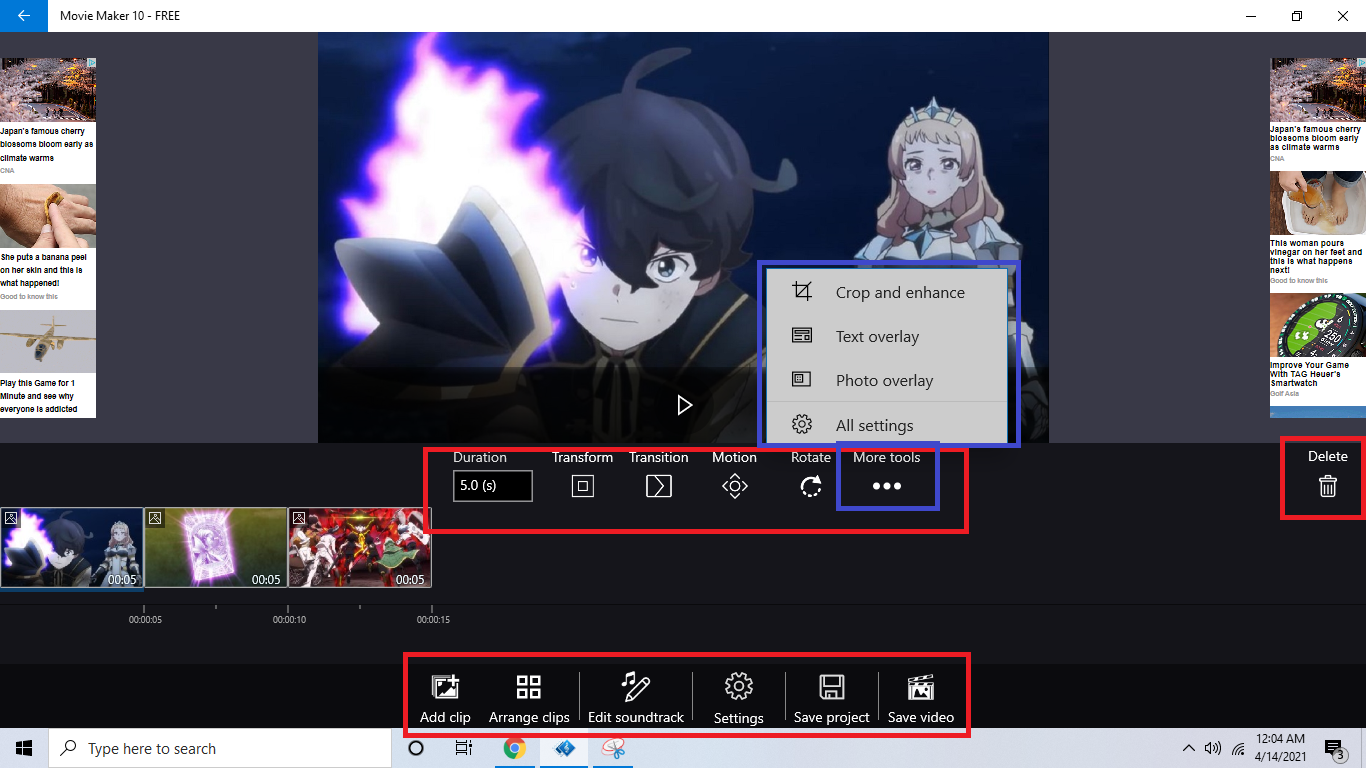The width and height of the screenshot is (1366, 768).
Task: Select third clip with red characters
Action: pos(360,548)
